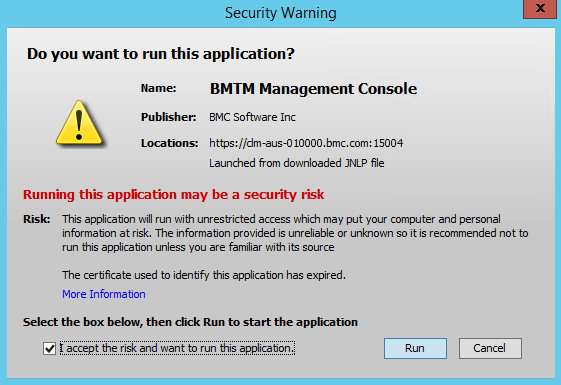Select the publisher text 'BMC Software Inc'

click(252, 117)
